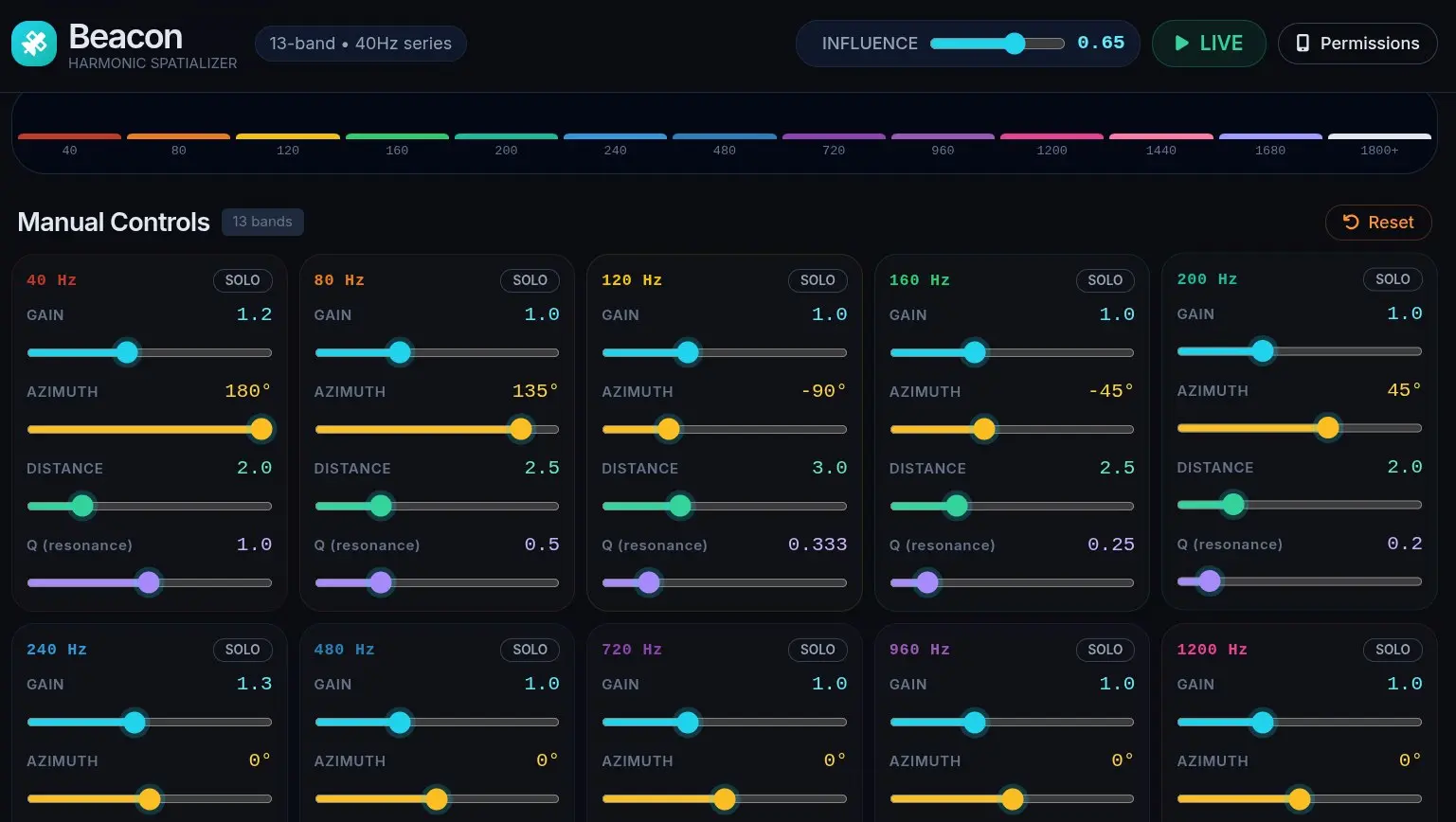Click the 80 Hz azimuth value 135°
The image size is (1456, 822).
535,391
